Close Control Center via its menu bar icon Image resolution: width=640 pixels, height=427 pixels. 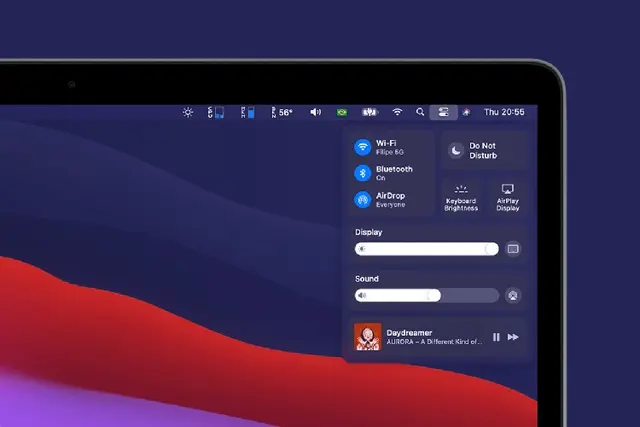coord(444,112)
